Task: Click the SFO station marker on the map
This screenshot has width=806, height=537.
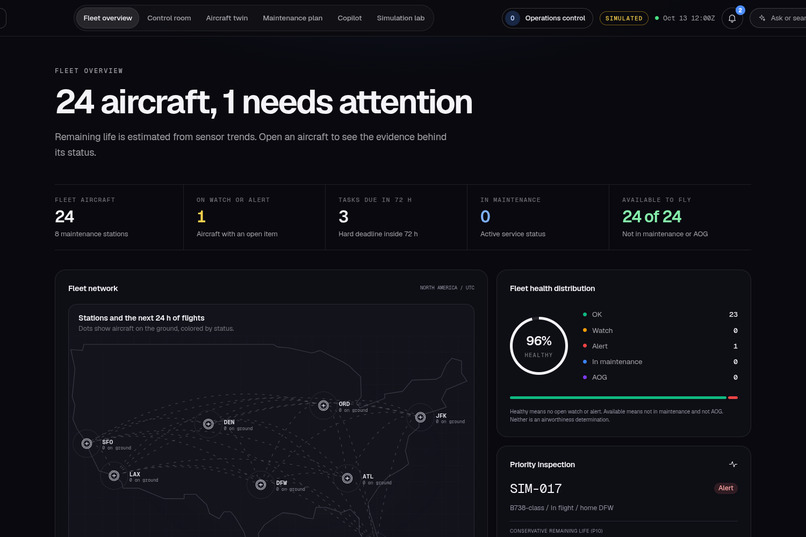Action: point(87,443)
